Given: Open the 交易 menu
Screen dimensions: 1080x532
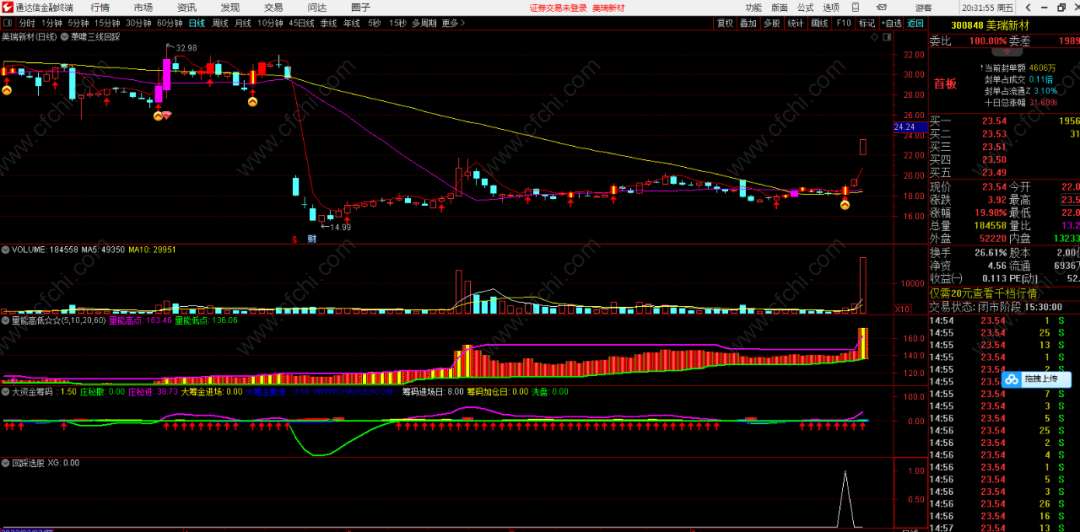Looking at the screenshot, I should click(x=273, y=8).
